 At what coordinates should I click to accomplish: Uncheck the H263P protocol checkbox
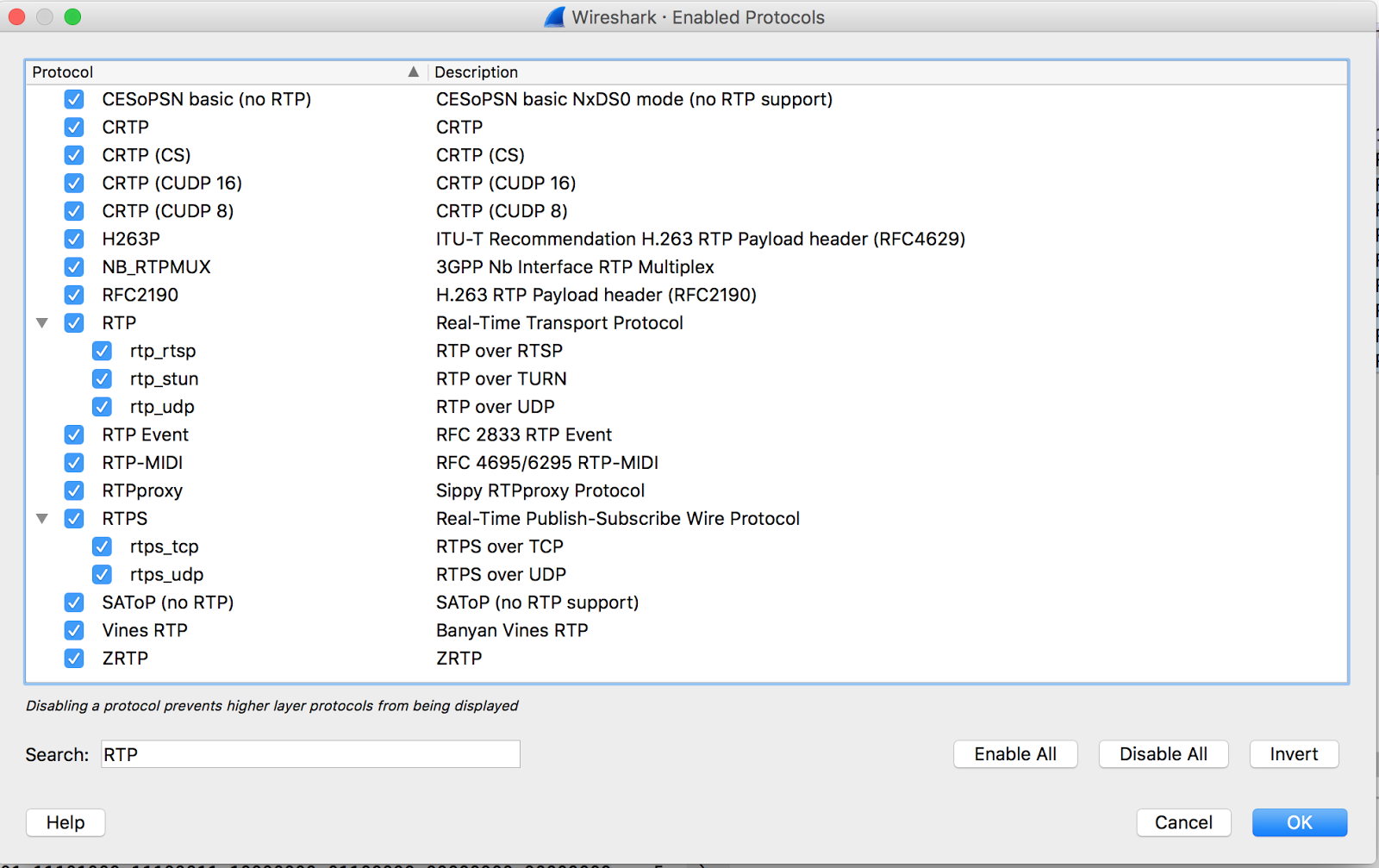(74, 239)
